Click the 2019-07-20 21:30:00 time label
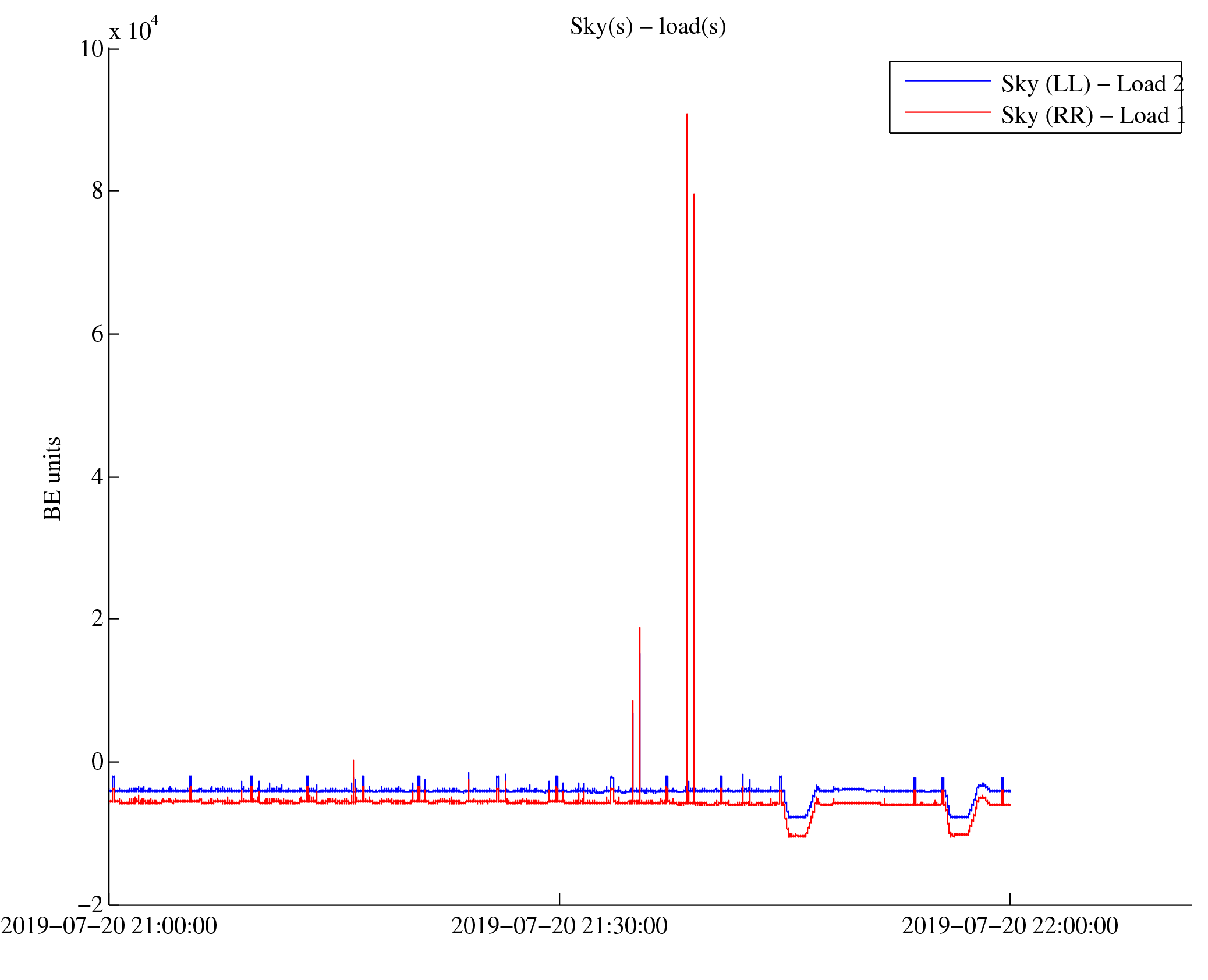The image size is (1208, 980). point(559,926)
